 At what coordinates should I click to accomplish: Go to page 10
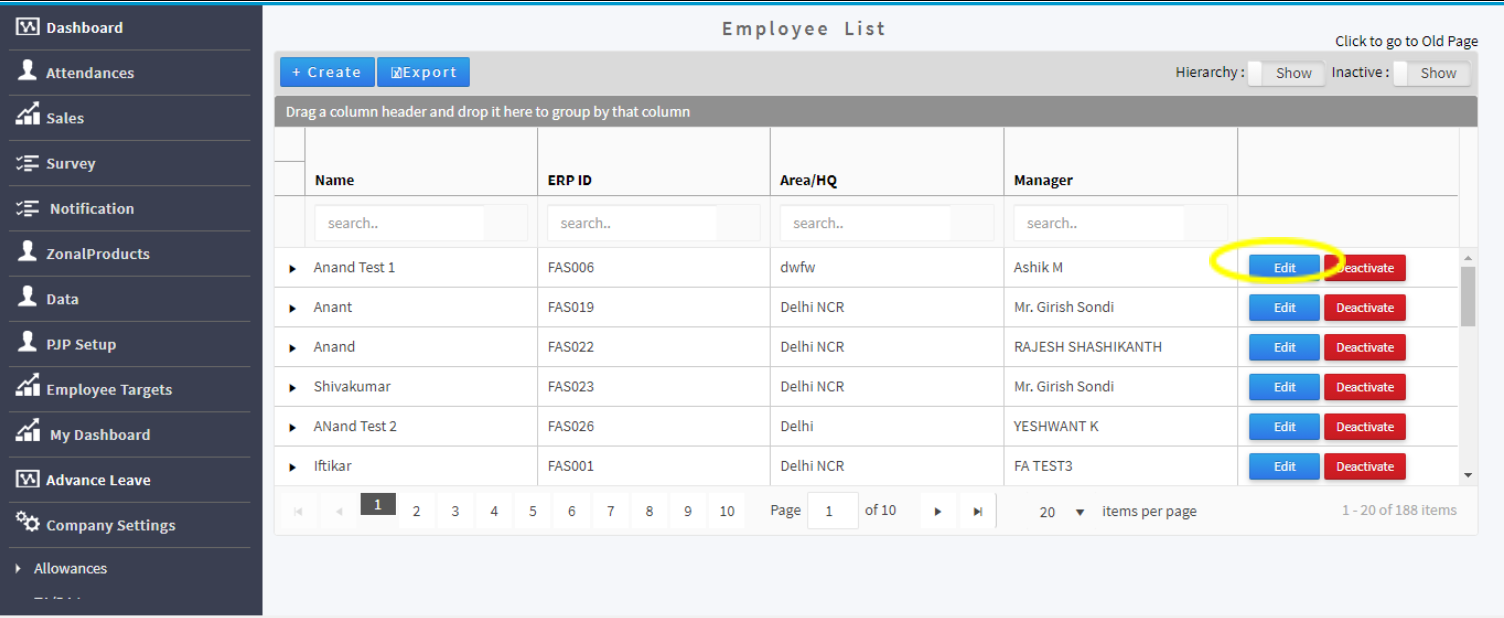(x=727, y=511)
